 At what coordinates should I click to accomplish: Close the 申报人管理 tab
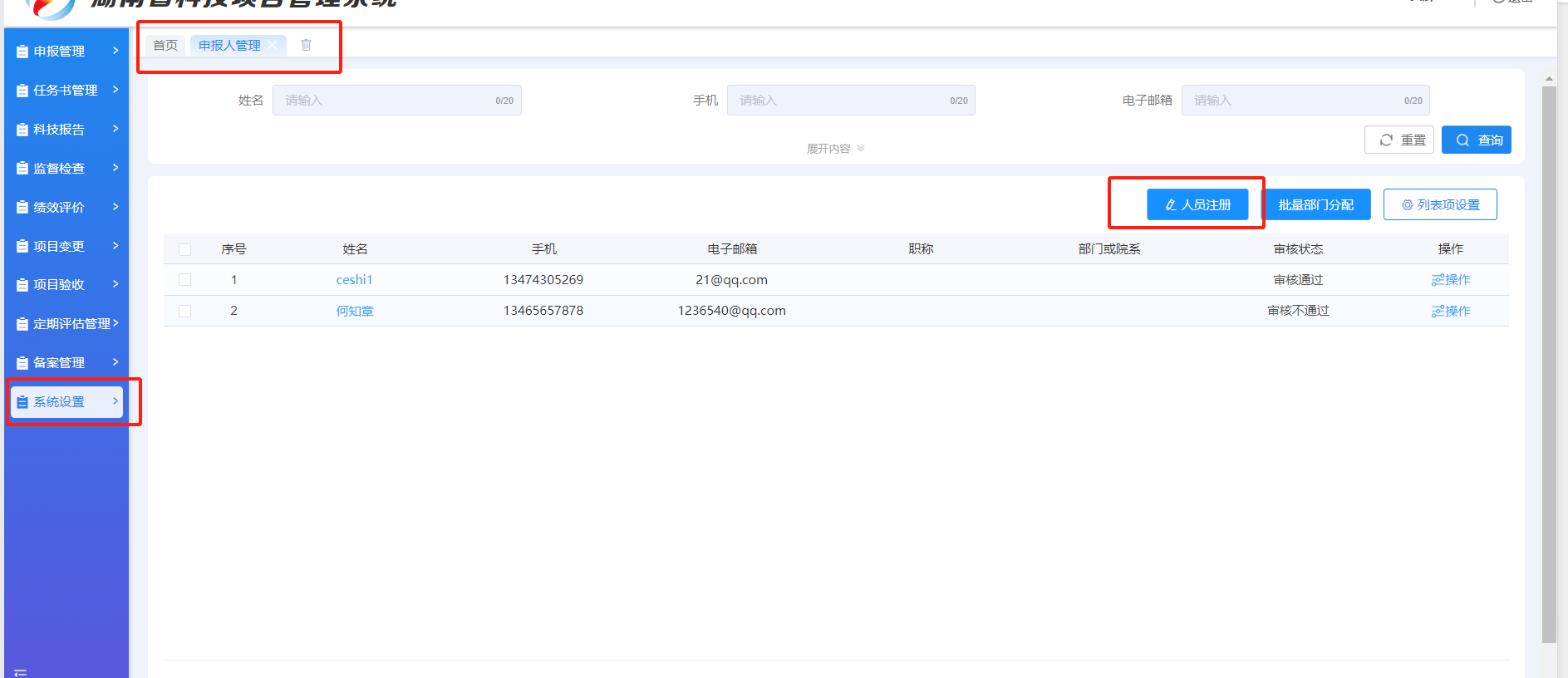tap(273, 45)
